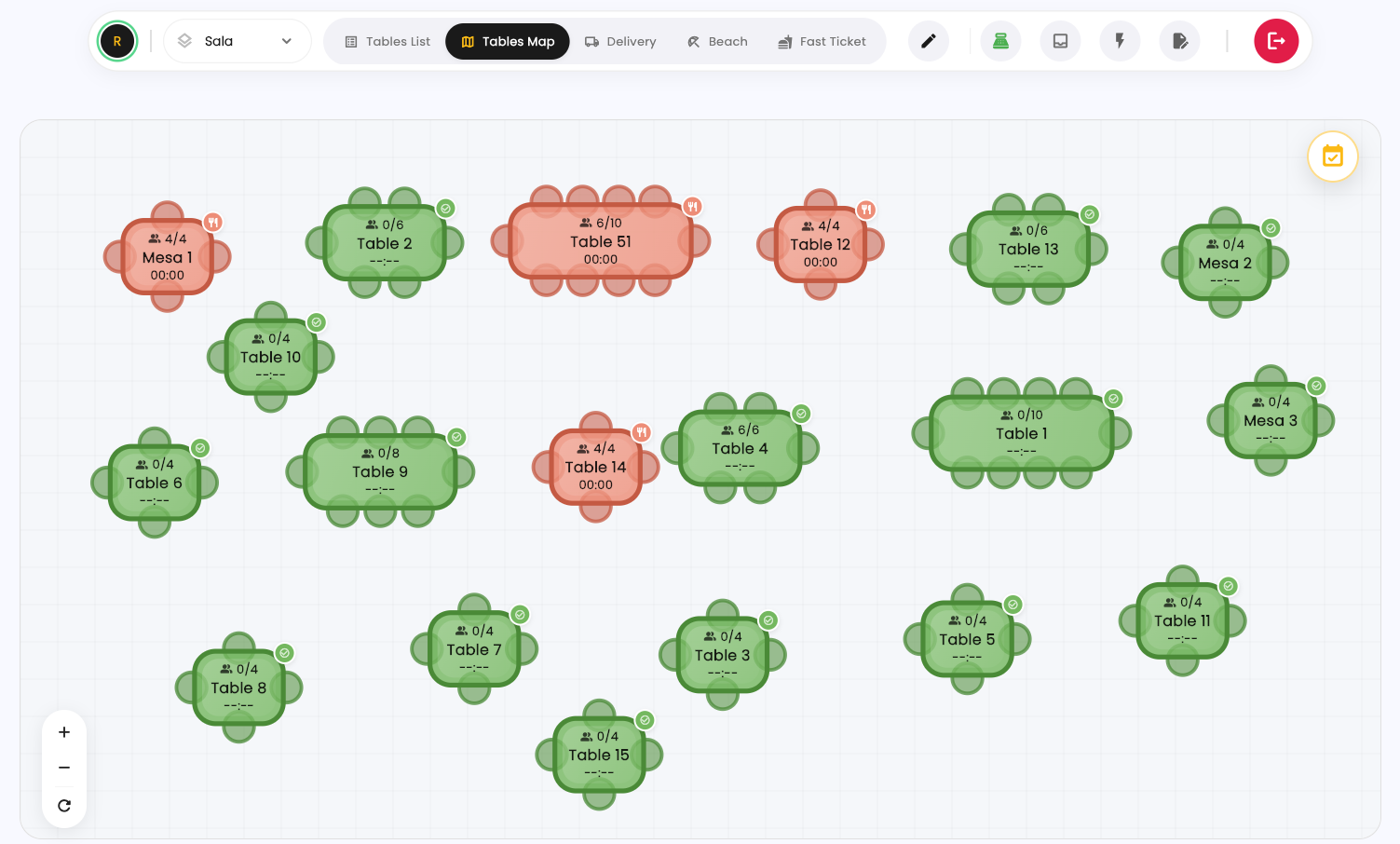Click the inbox tray icon
Image resolution: width=1400 pixels, height=844 pixels.
1060,41
